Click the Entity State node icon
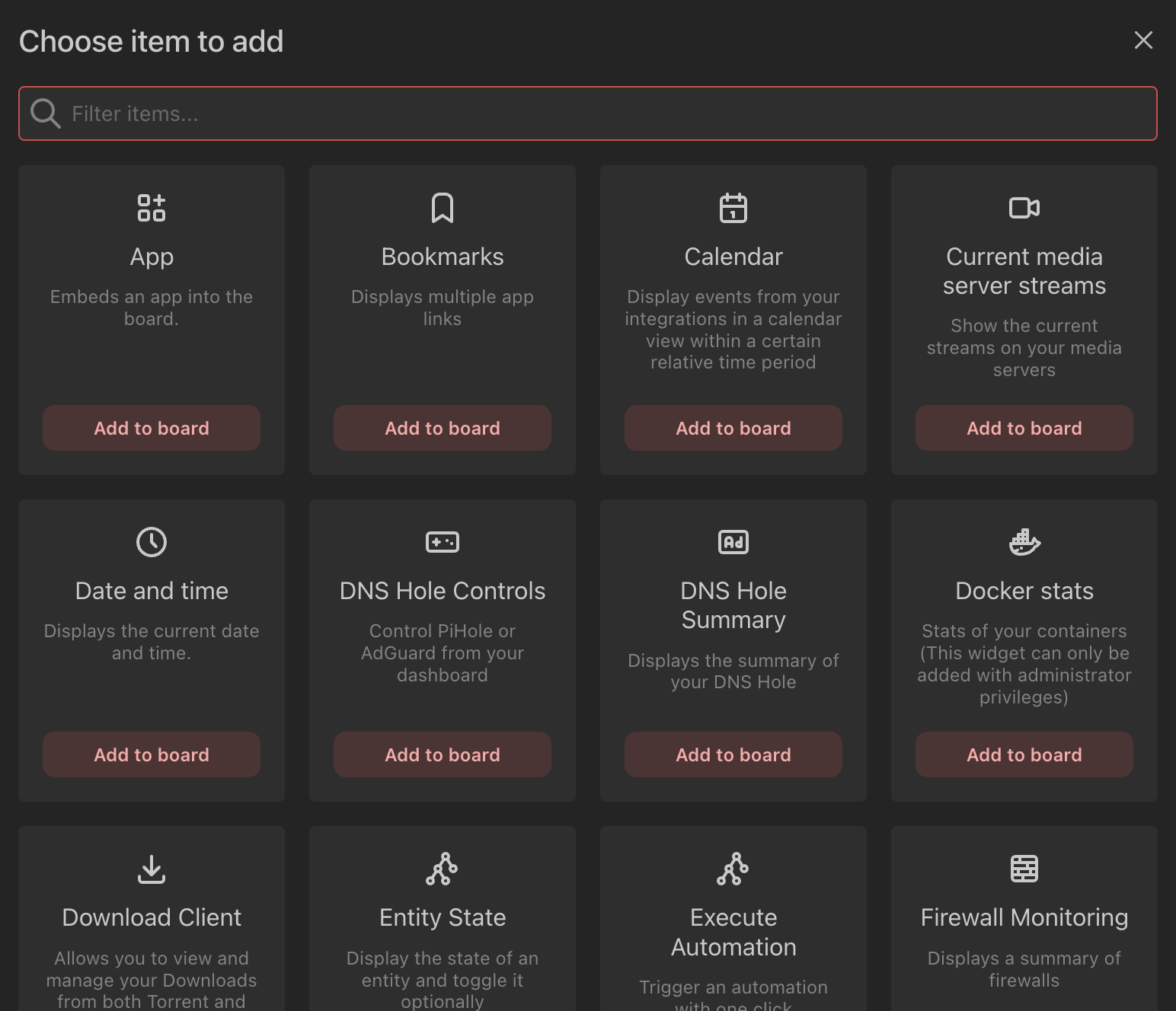 pyautogui.click(x=442, y=868)
